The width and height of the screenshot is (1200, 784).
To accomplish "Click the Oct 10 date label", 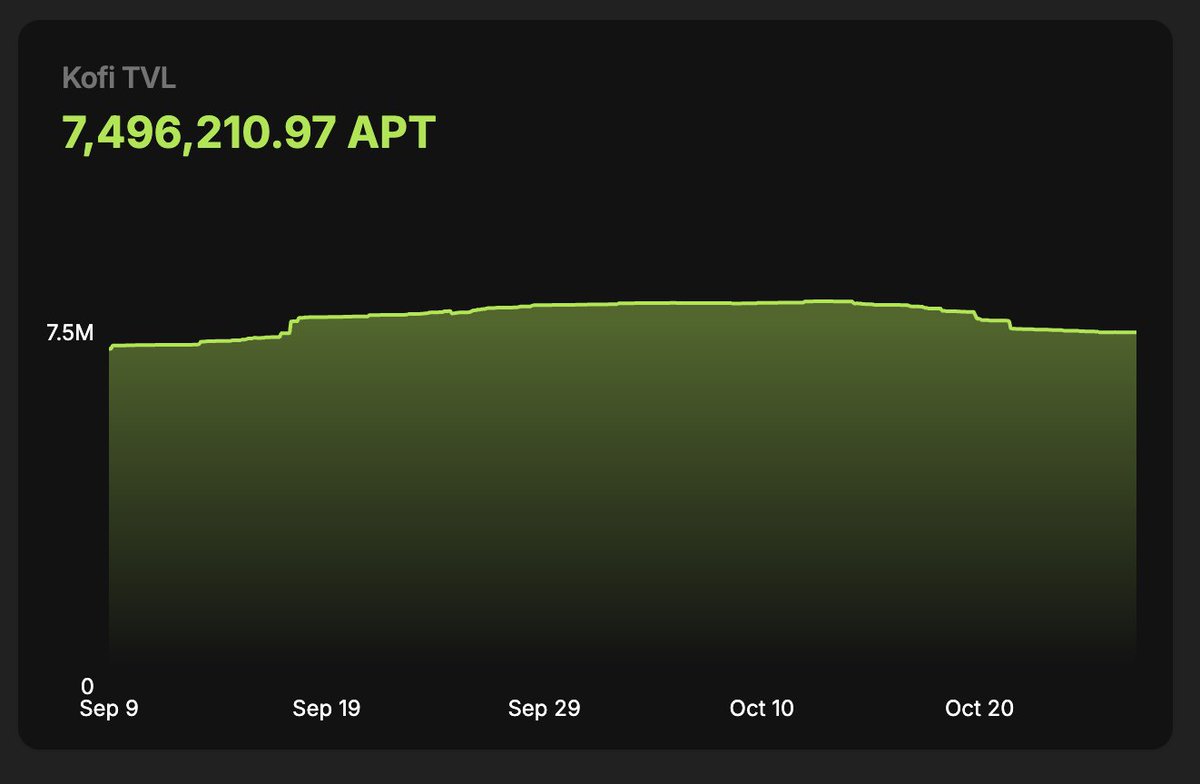I will click(x=762, y=709).
